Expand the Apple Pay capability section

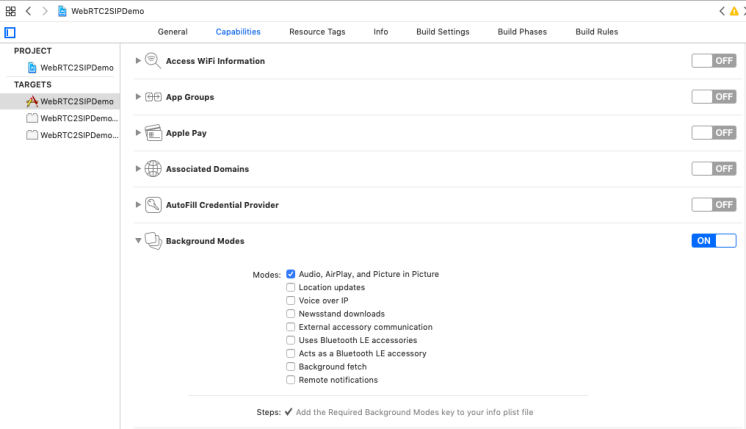[138, 133]
